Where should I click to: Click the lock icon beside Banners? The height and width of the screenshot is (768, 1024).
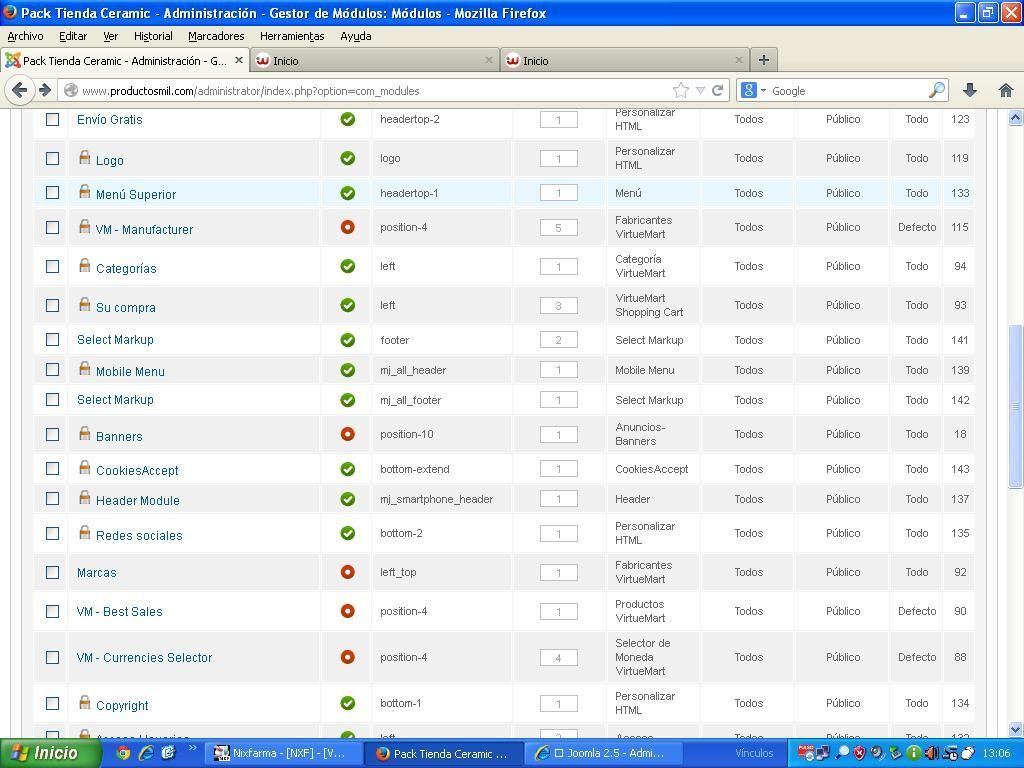pos(84,434)
